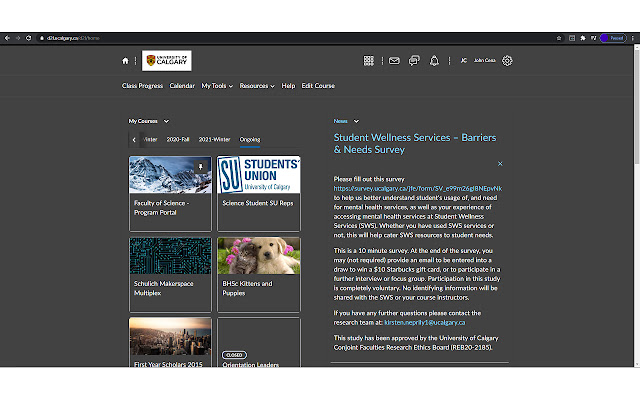The image size is (640, 400).
Task: Click the site lock icon in address bar
Action: 42,38
